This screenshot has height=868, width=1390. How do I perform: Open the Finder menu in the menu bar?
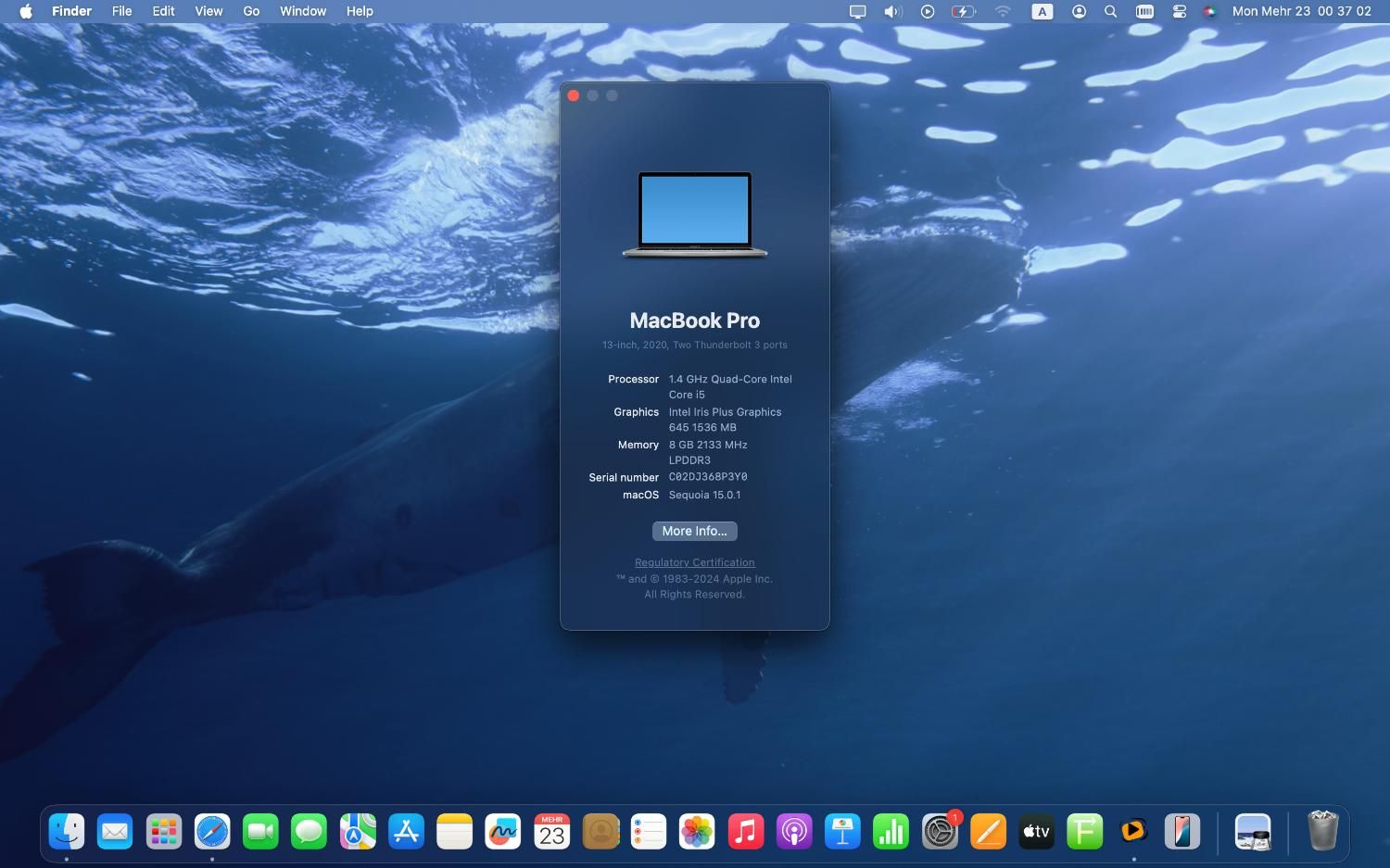pyautogui.click(x=71, y=11)
